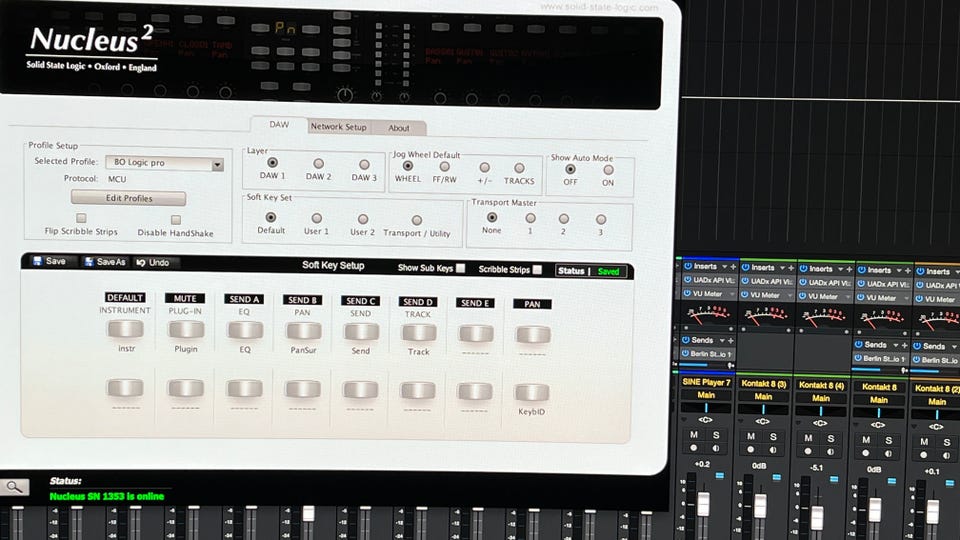Tick the Scribble Strips checkbox in Soft Key Setup
Image resolution: width=960 pixels, height=540 pixels.
538,269
